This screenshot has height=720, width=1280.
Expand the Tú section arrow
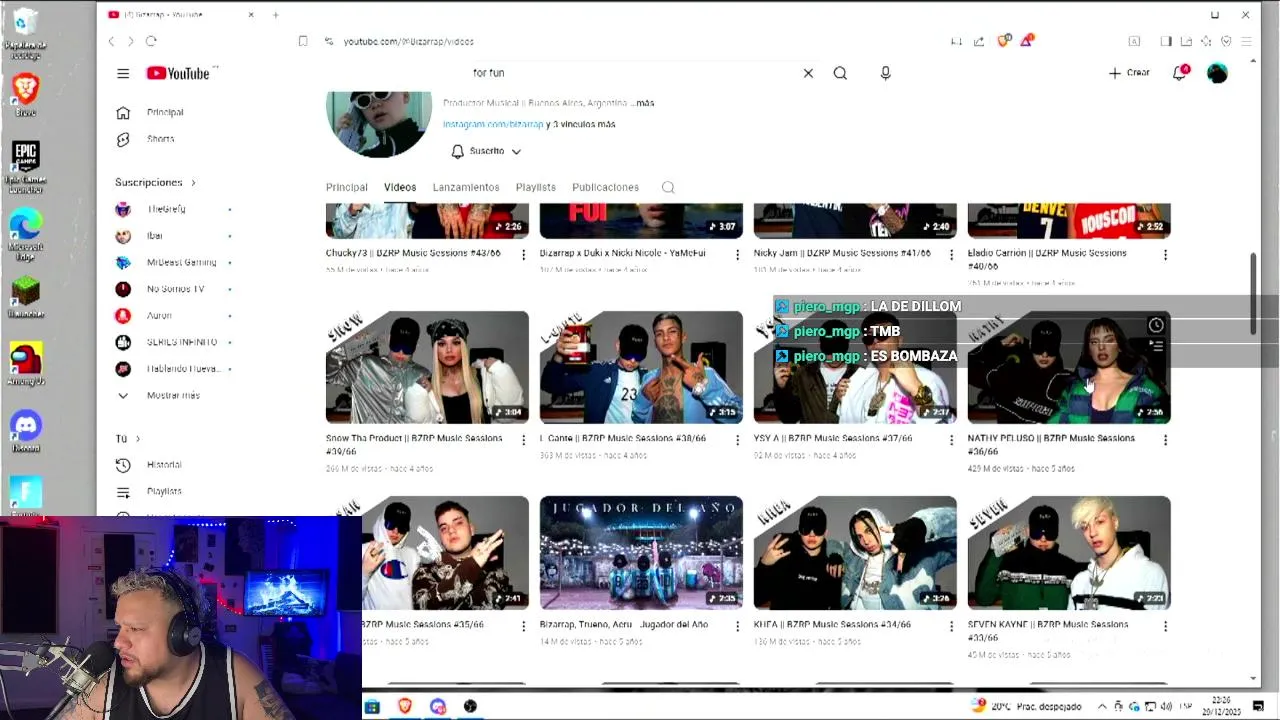pos(137,439)
